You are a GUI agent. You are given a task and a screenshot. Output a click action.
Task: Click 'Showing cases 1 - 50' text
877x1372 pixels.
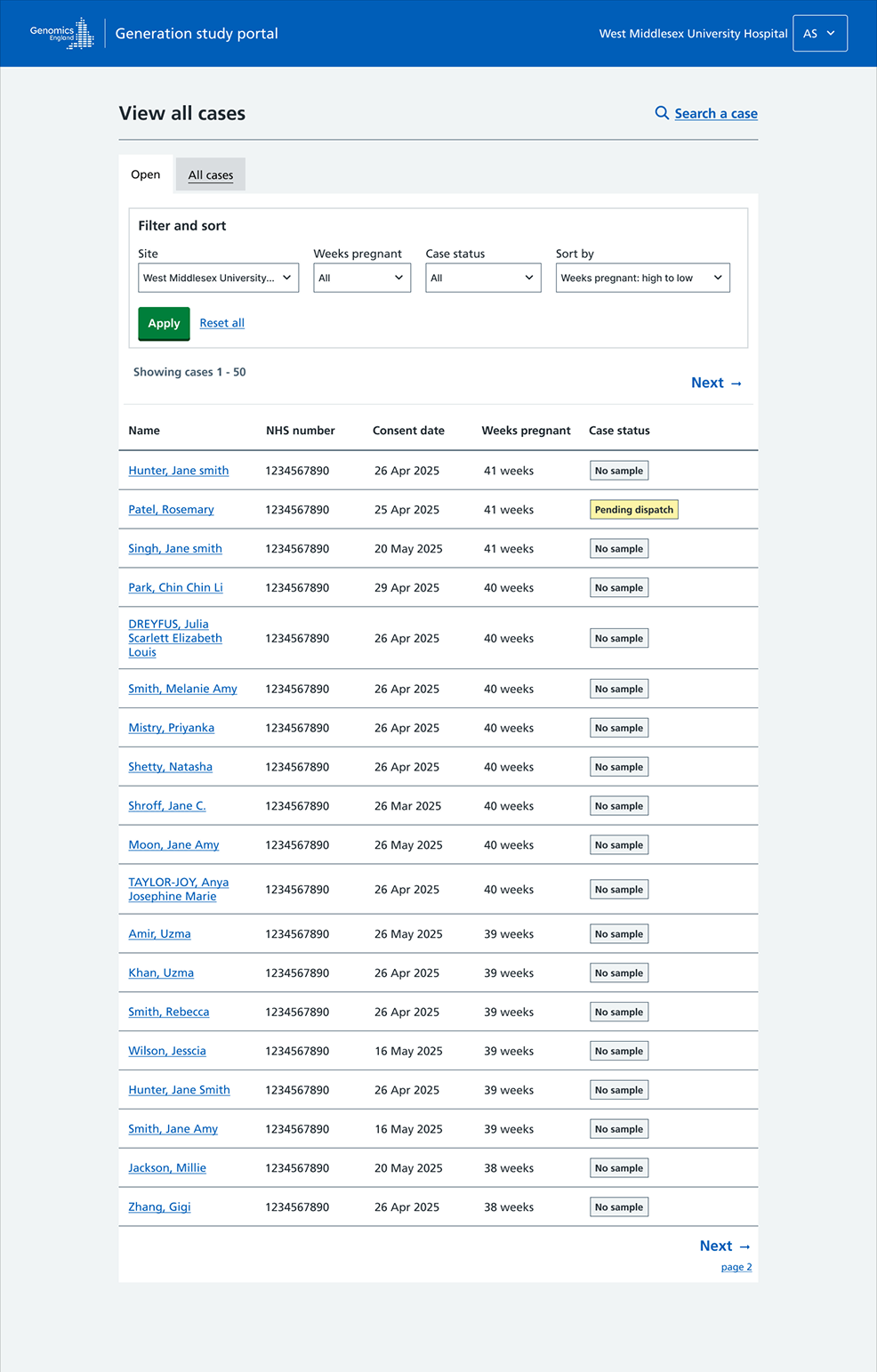point(189,372)
